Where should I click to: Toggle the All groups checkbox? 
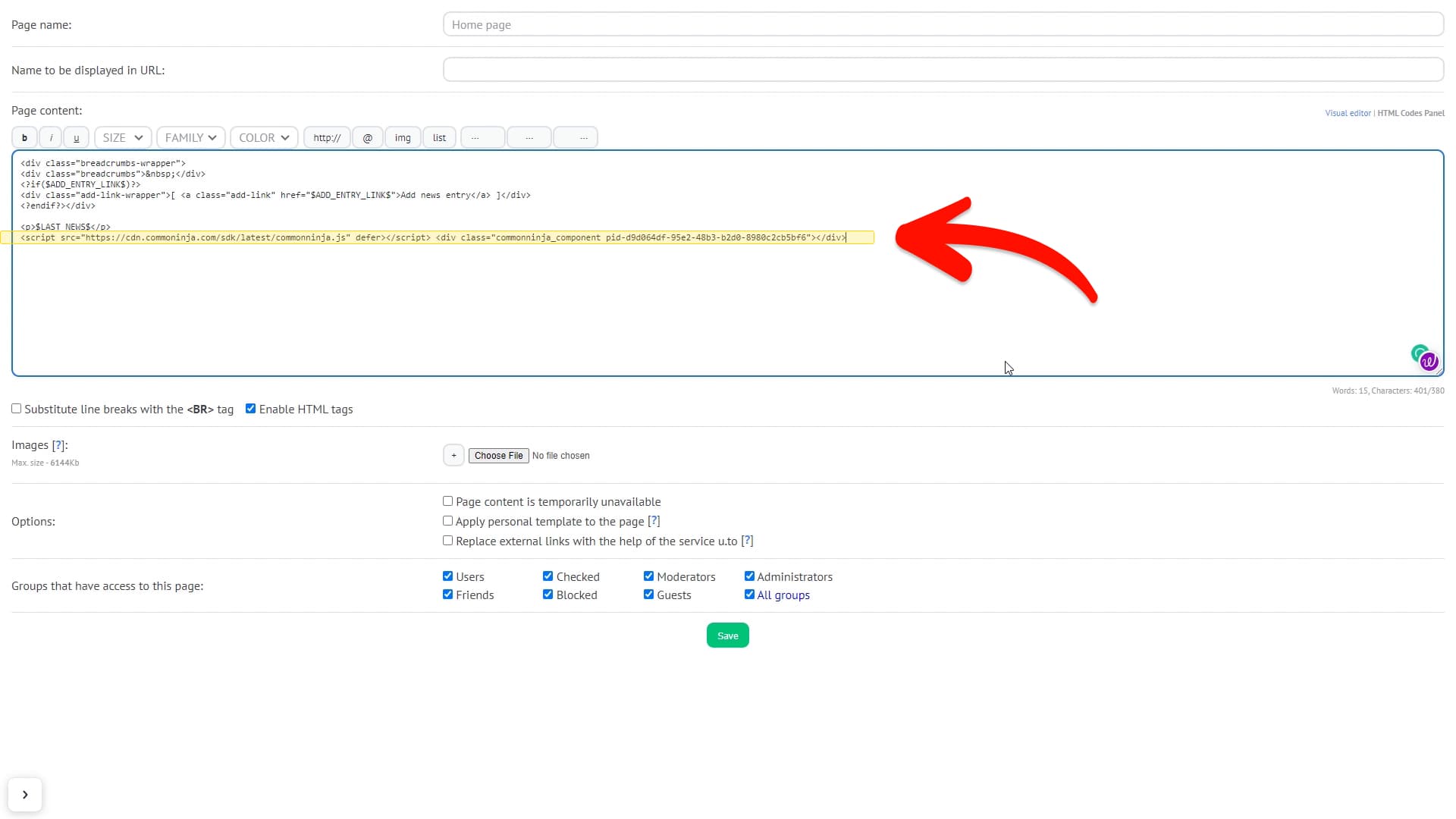tap(749, 595)
